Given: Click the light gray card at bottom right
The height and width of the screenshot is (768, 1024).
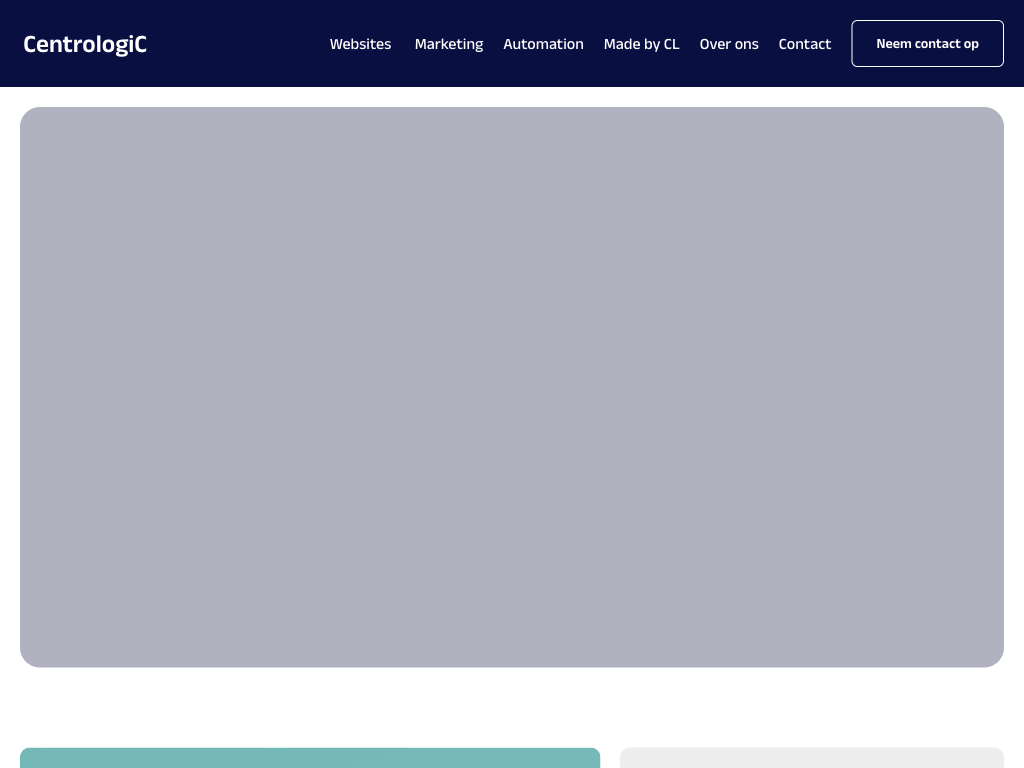Looking at the screenshot, I should pos(811,758).
